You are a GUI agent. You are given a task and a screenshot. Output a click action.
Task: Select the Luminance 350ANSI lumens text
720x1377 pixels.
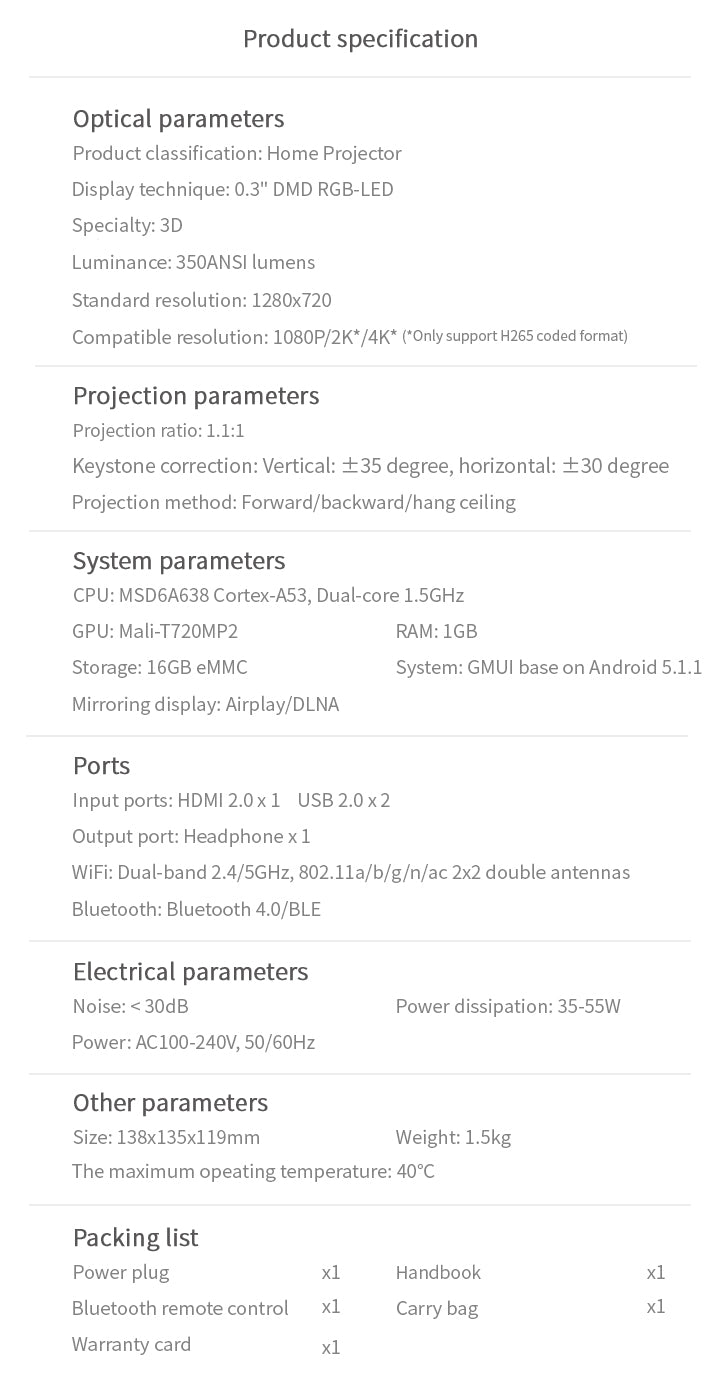pos(193,262)
